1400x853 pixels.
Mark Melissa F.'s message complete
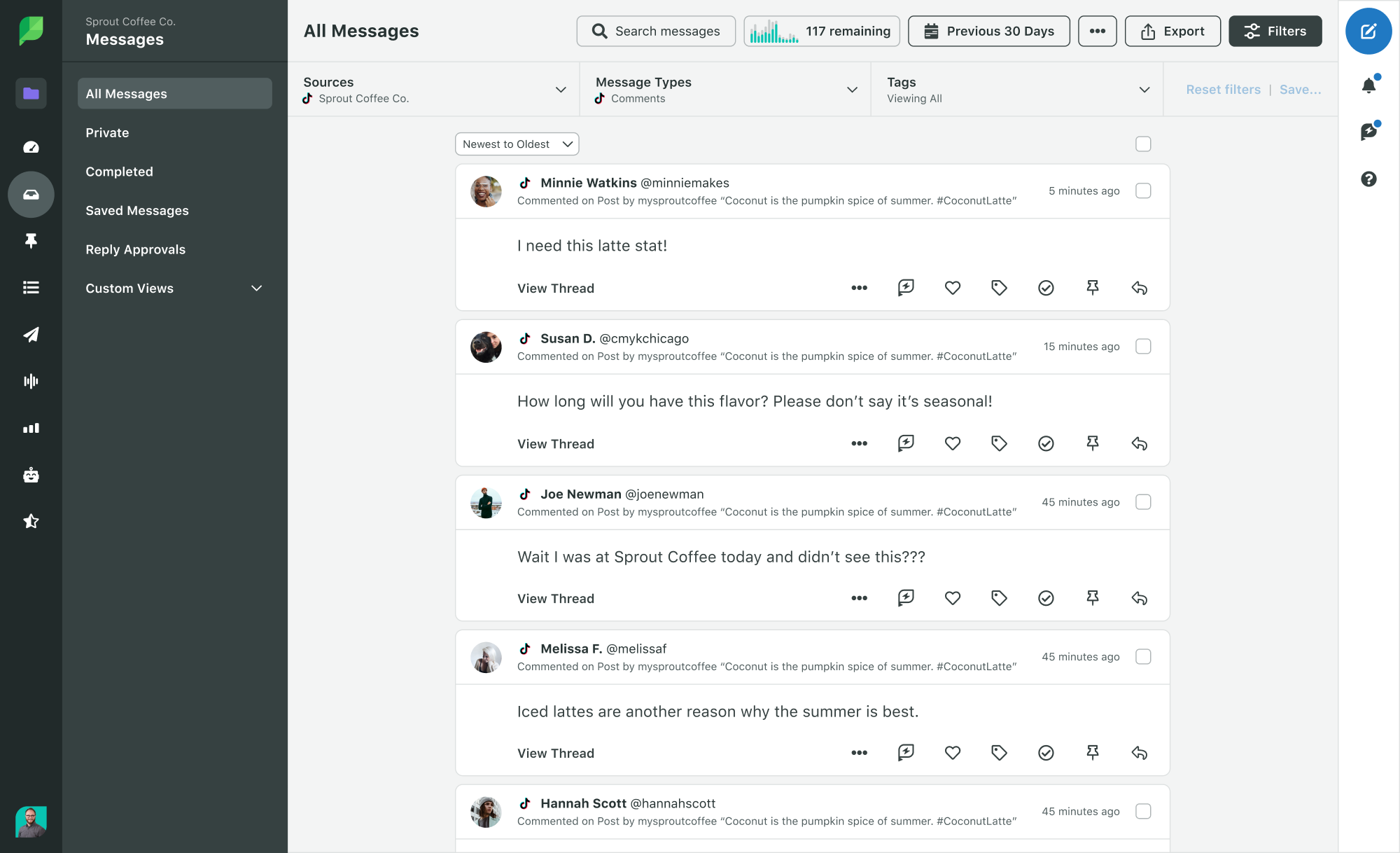click(x=1046, y=753)
